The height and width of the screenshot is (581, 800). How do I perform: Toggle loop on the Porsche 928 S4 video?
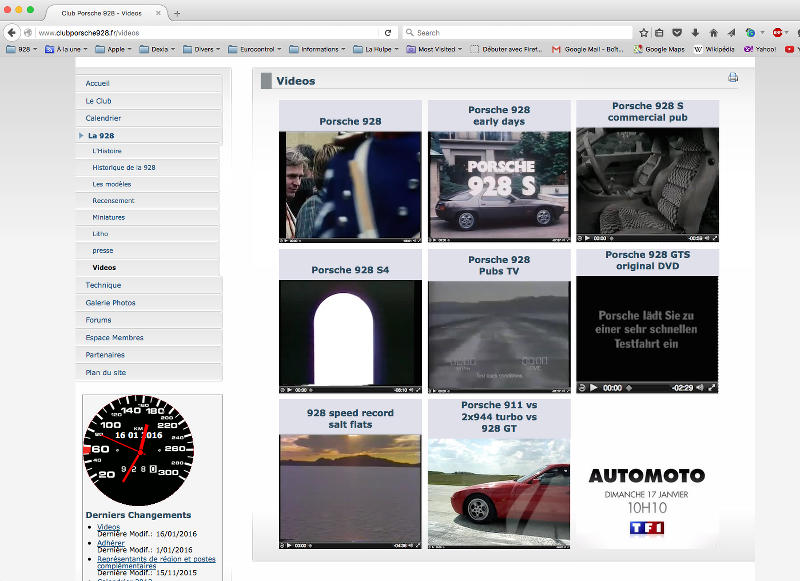(282, 390)
